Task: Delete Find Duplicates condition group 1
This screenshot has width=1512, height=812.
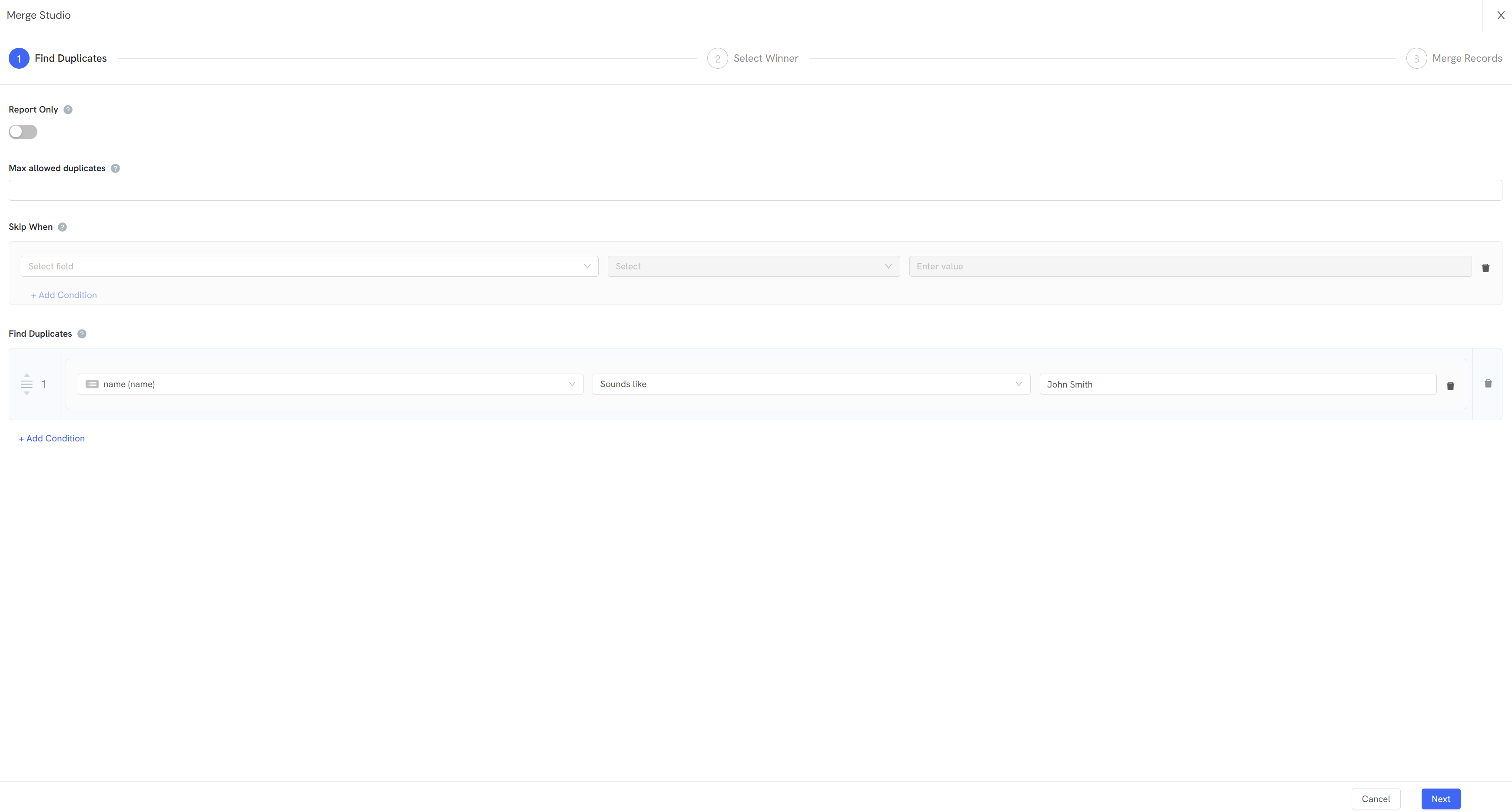Action: [1488, 383]
